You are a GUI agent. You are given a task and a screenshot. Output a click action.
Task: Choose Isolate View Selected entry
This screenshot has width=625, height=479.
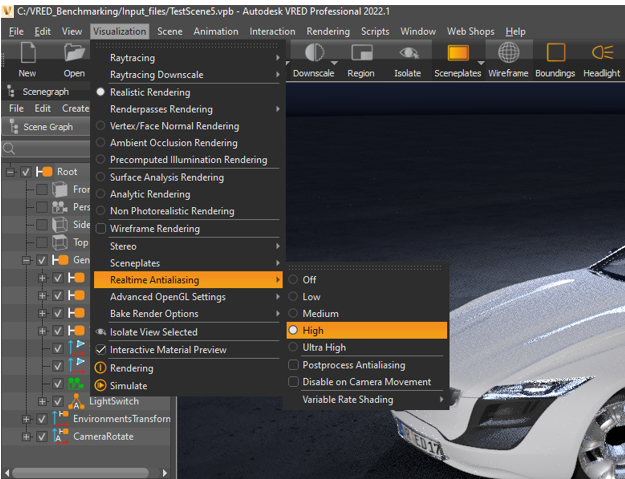click(153, 332)
